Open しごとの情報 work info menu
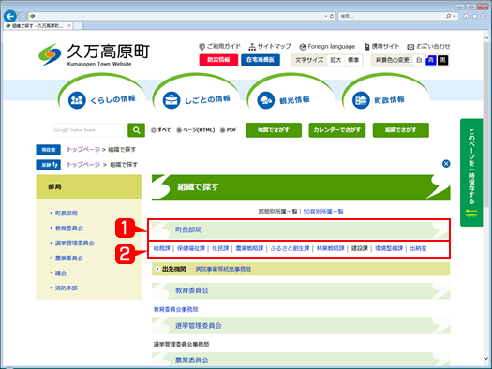Image resolution: width=492 pixels, height=369 pixels. coord(197,99)
